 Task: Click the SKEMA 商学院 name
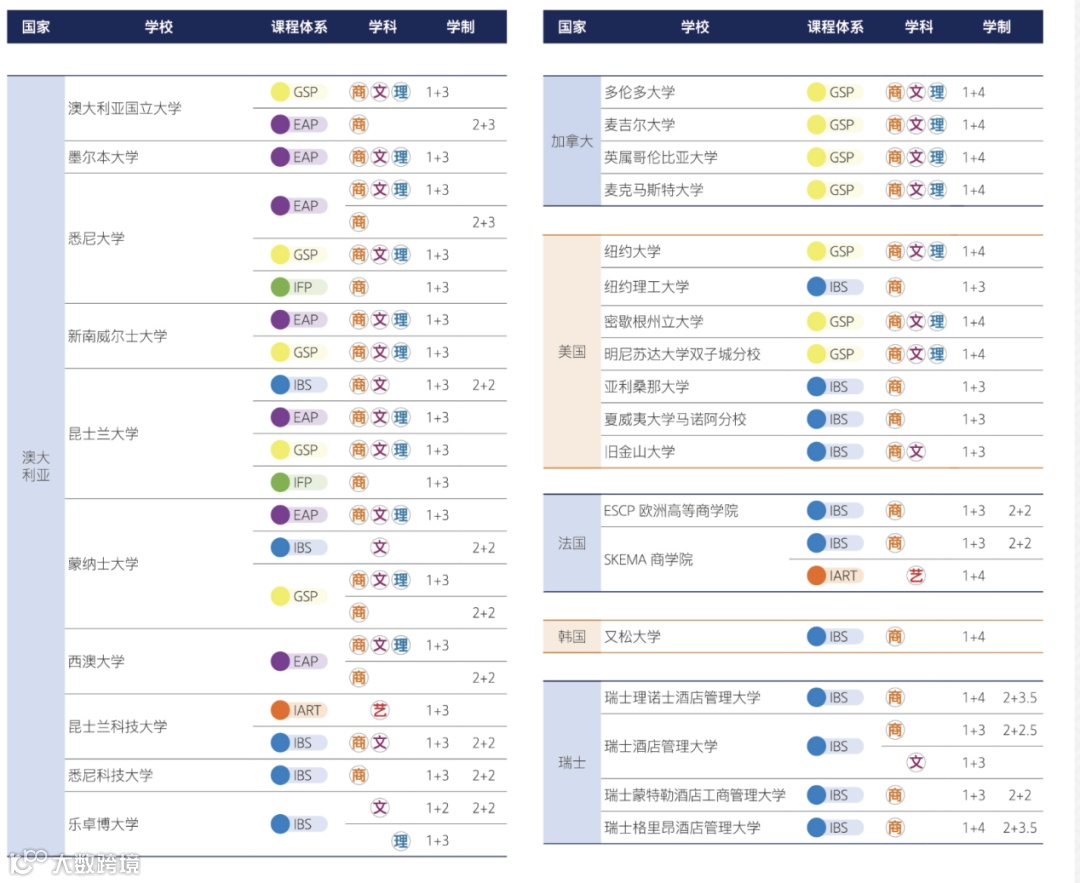(648, 559)
